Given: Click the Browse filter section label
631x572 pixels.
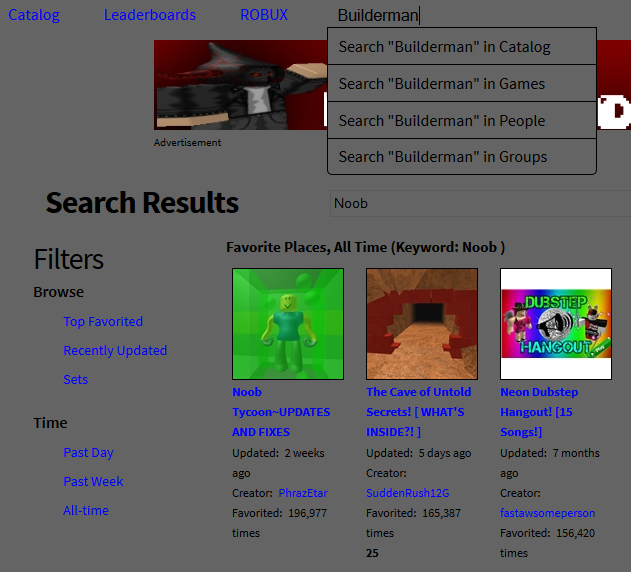Looking at the screenshot, I should 59,292.
